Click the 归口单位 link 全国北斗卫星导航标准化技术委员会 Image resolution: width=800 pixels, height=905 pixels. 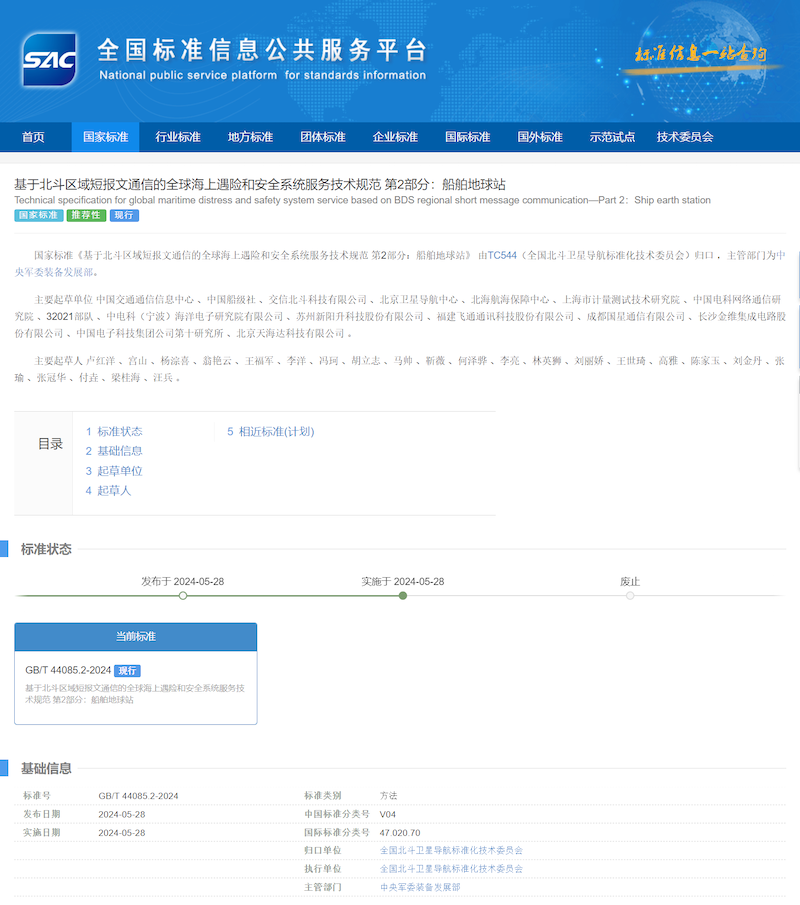tap(450, 850)
